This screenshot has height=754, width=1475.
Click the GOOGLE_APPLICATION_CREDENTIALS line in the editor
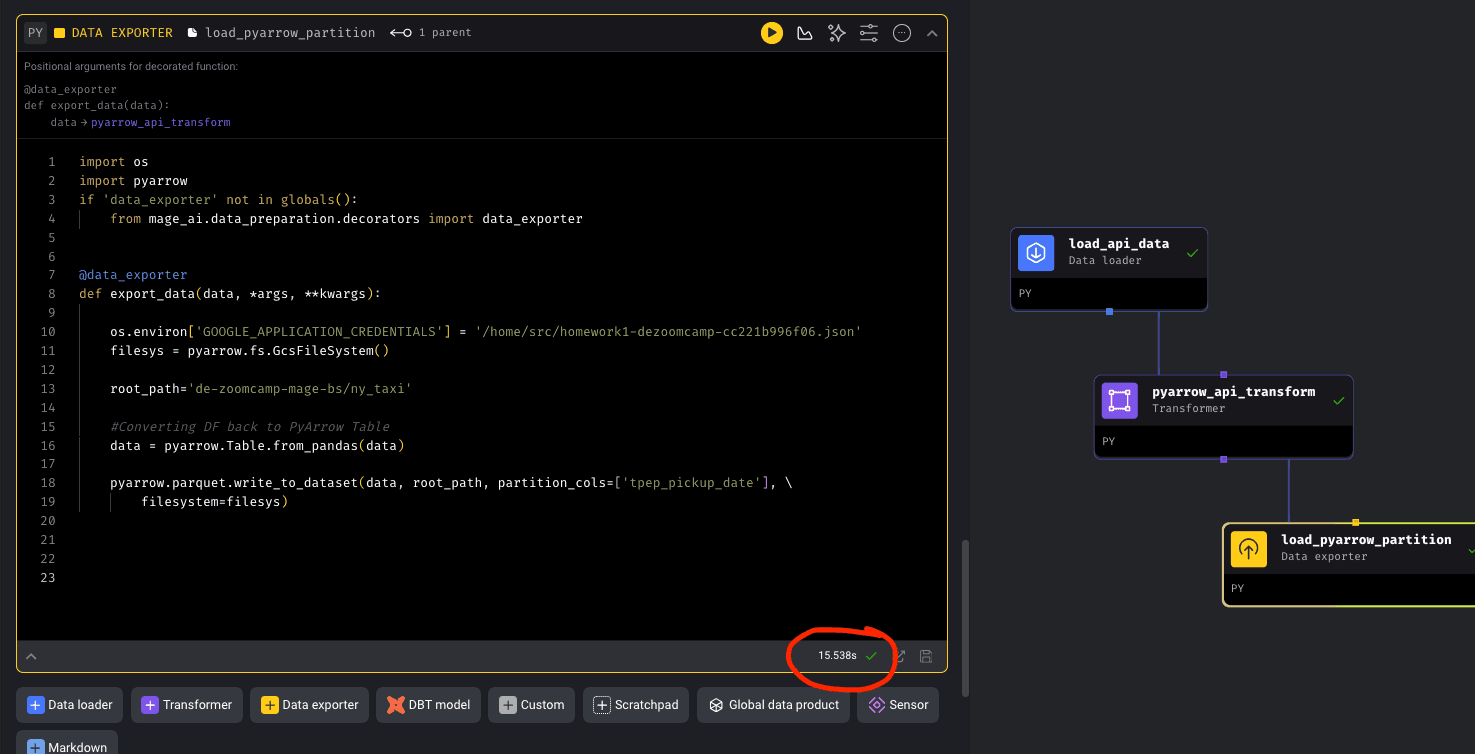click(x=486, y=332)
